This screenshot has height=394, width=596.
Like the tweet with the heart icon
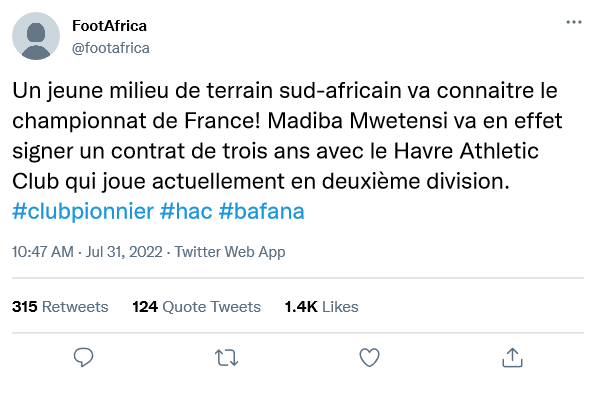point(369,358)
